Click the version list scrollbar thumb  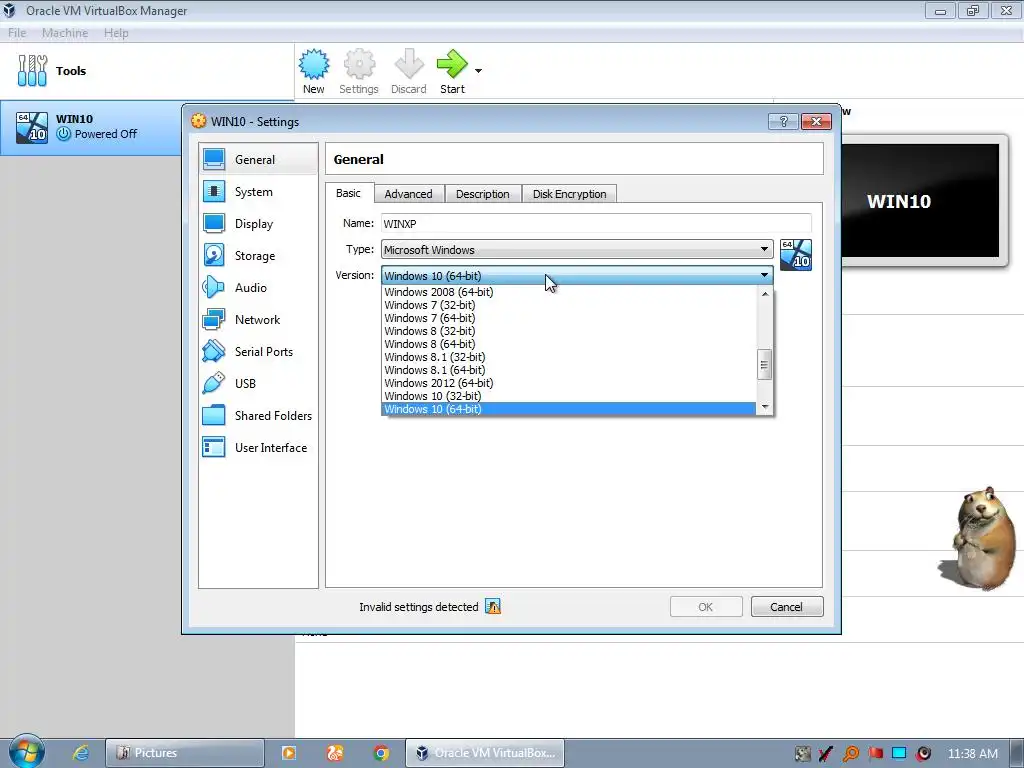(x=765, y=364)
